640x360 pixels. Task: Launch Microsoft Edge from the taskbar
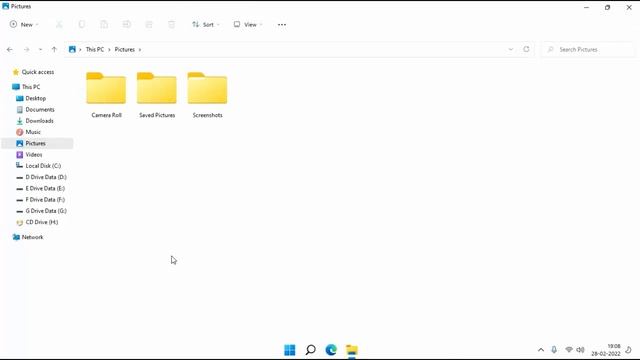click(331, 350)
